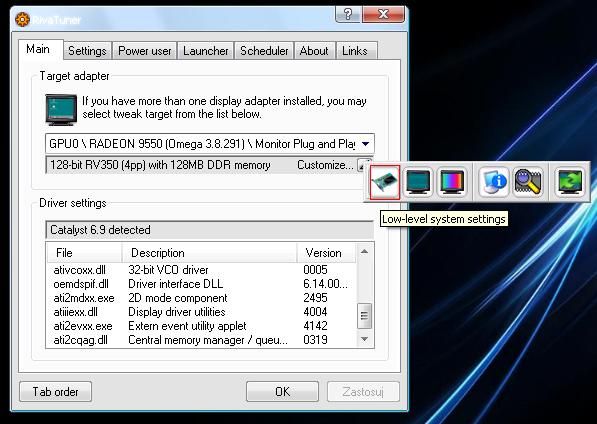The width and height of the screenshot is (597, 424).
Task: Select the ativcoxx.dll row
Action: [201, 270]
